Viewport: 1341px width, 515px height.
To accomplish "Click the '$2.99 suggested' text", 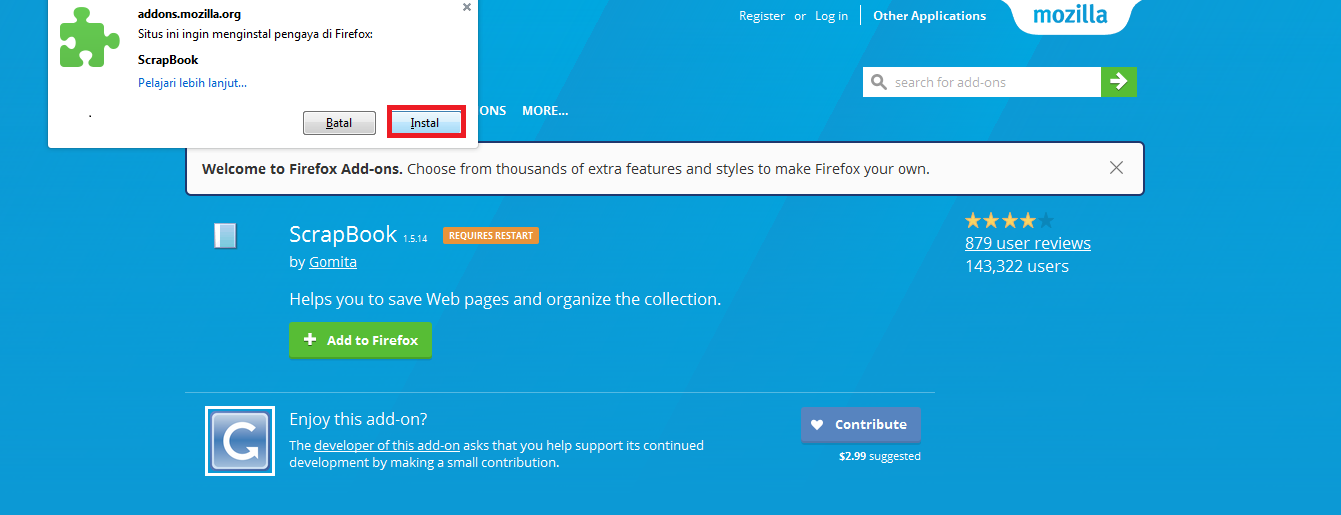I will point(880,456).
